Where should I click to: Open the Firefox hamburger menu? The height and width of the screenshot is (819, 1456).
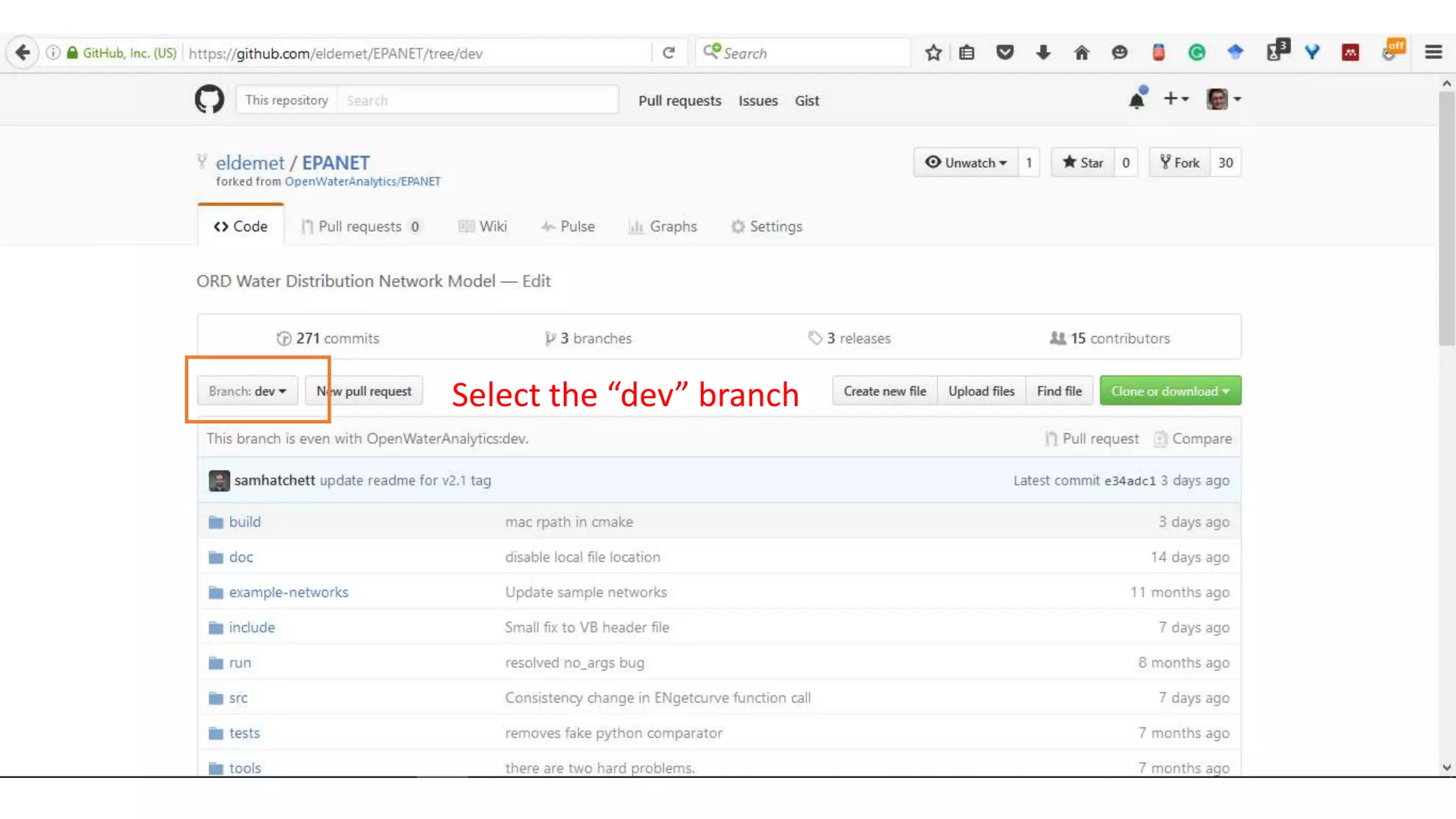[x=1433, y=53]
